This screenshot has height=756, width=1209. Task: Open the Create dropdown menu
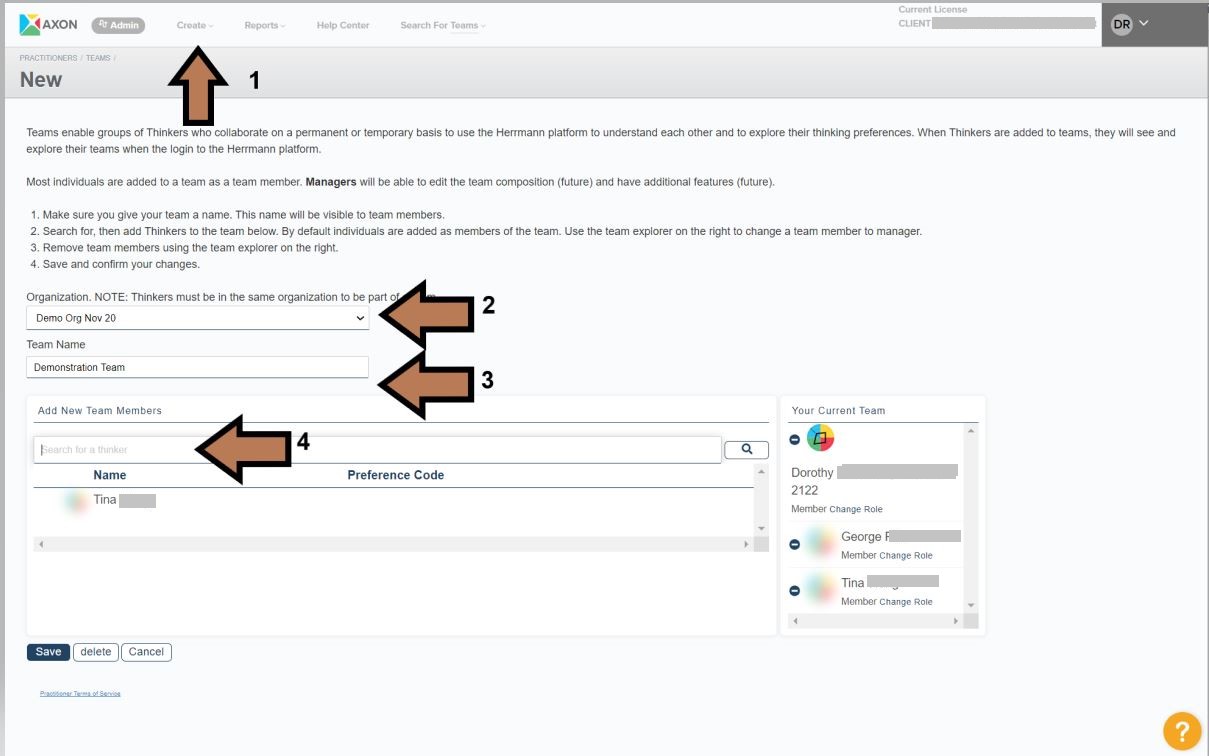(x=194, y=25)
